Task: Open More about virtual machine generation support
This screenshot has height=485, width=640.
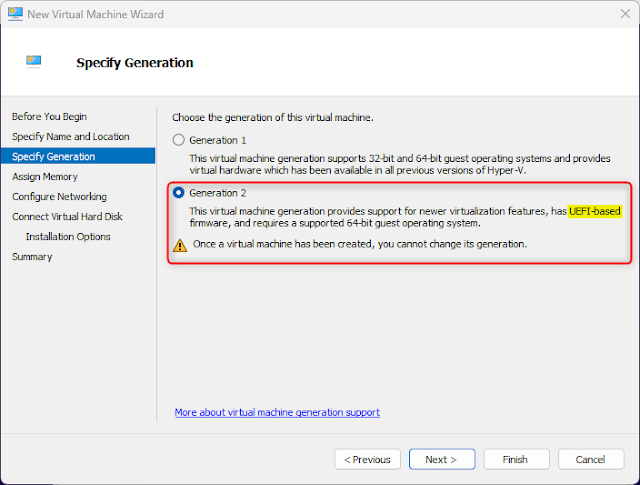Action: pyautogui.click(x=277, y=412)
